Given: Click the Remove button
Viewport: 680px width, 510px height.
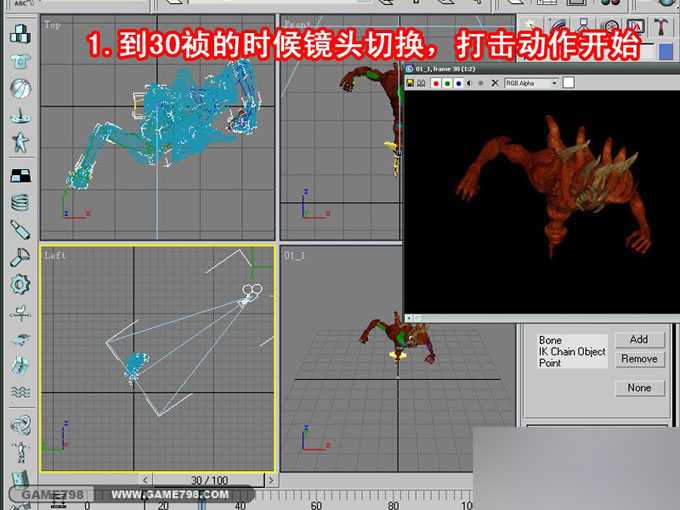Looking at the screenshot, I should click(639, 359).
